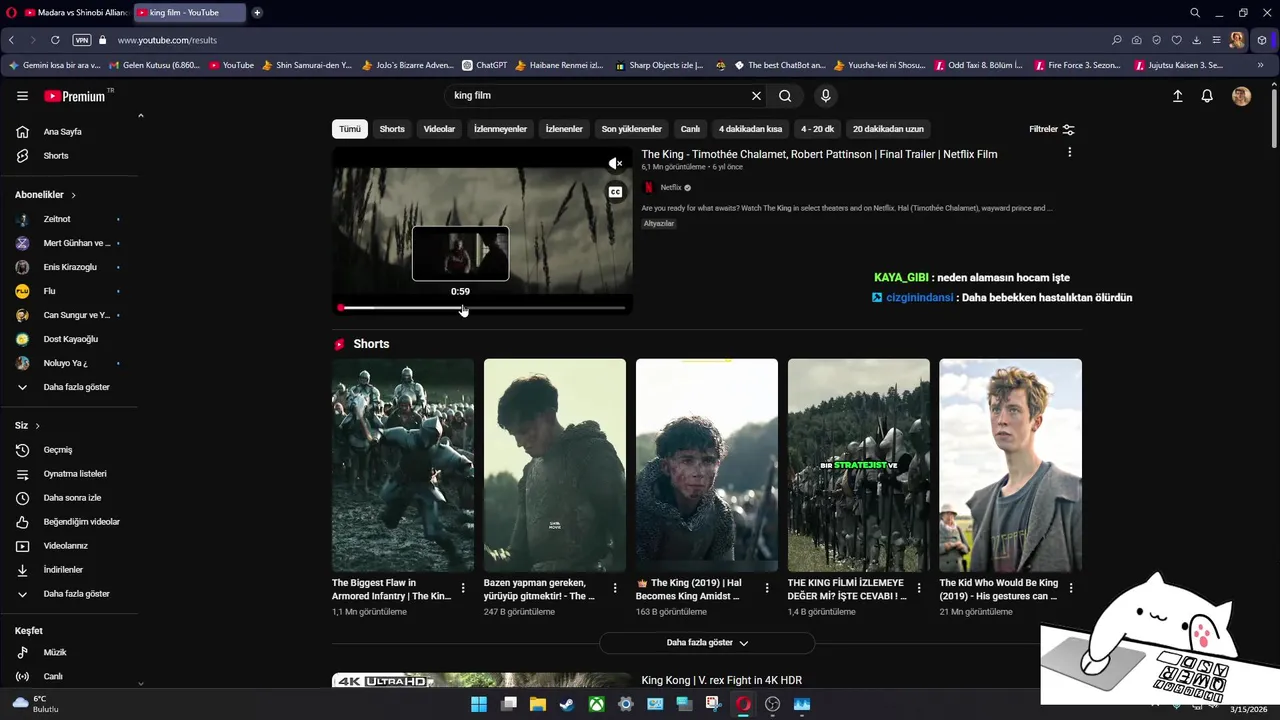Unmute the video preview
Image resolution: width=1280 pixels, height=720 pixels.
pos(615,164)
